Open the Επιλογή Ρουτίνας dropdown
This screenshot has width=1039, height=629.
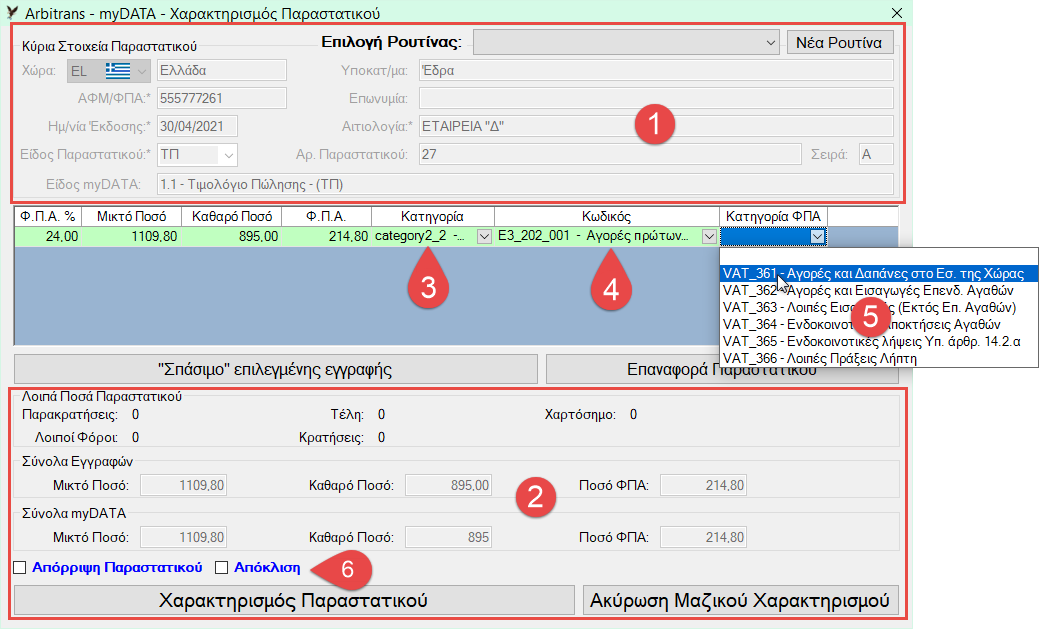coord(769,43)
